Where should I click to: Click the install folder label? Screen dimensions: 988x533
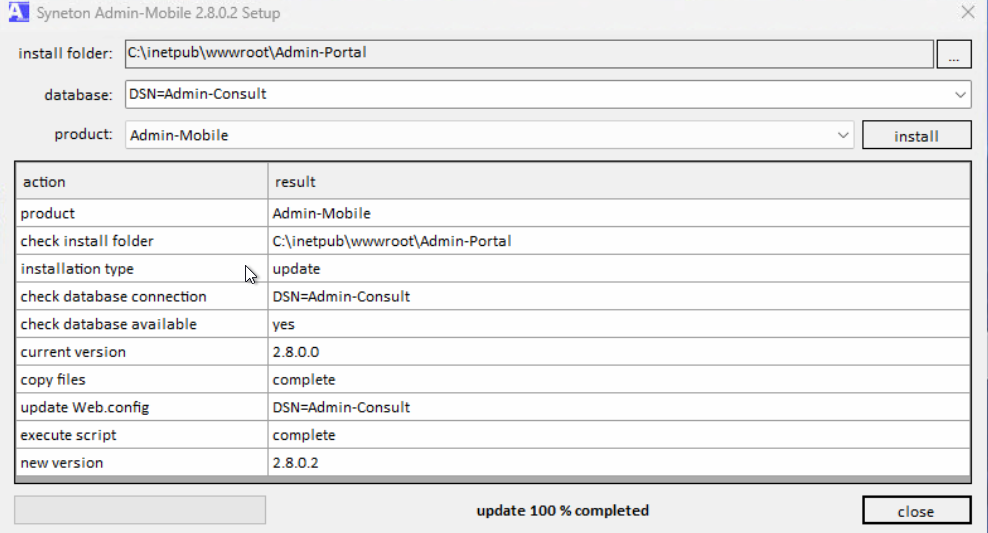[66, 54]
